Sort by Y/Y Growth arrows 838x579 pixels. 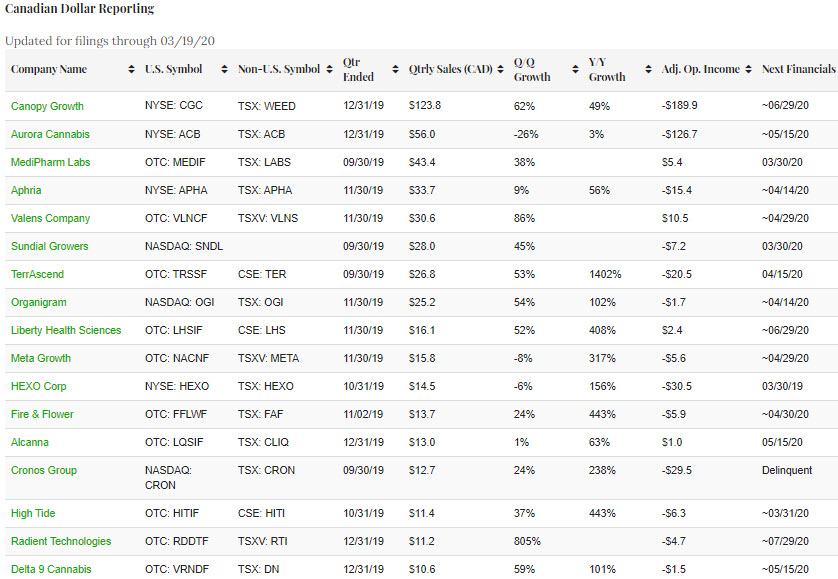649,70
